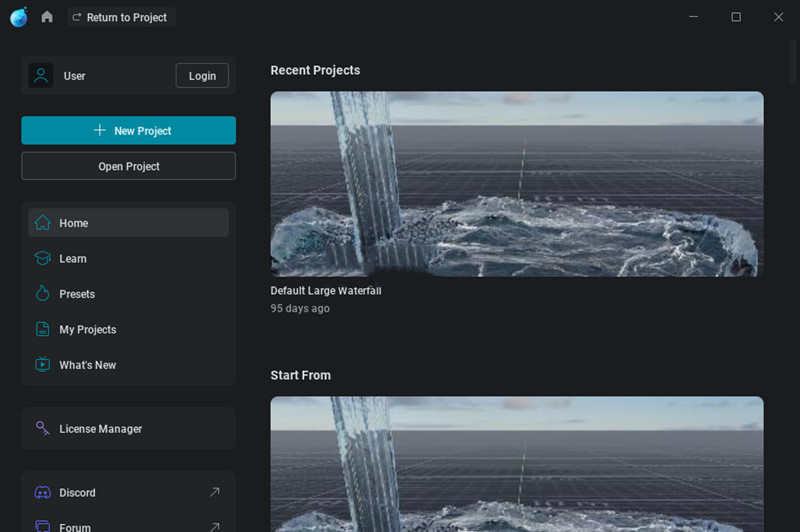
Task: Open the License Manager
Action: 129,428
